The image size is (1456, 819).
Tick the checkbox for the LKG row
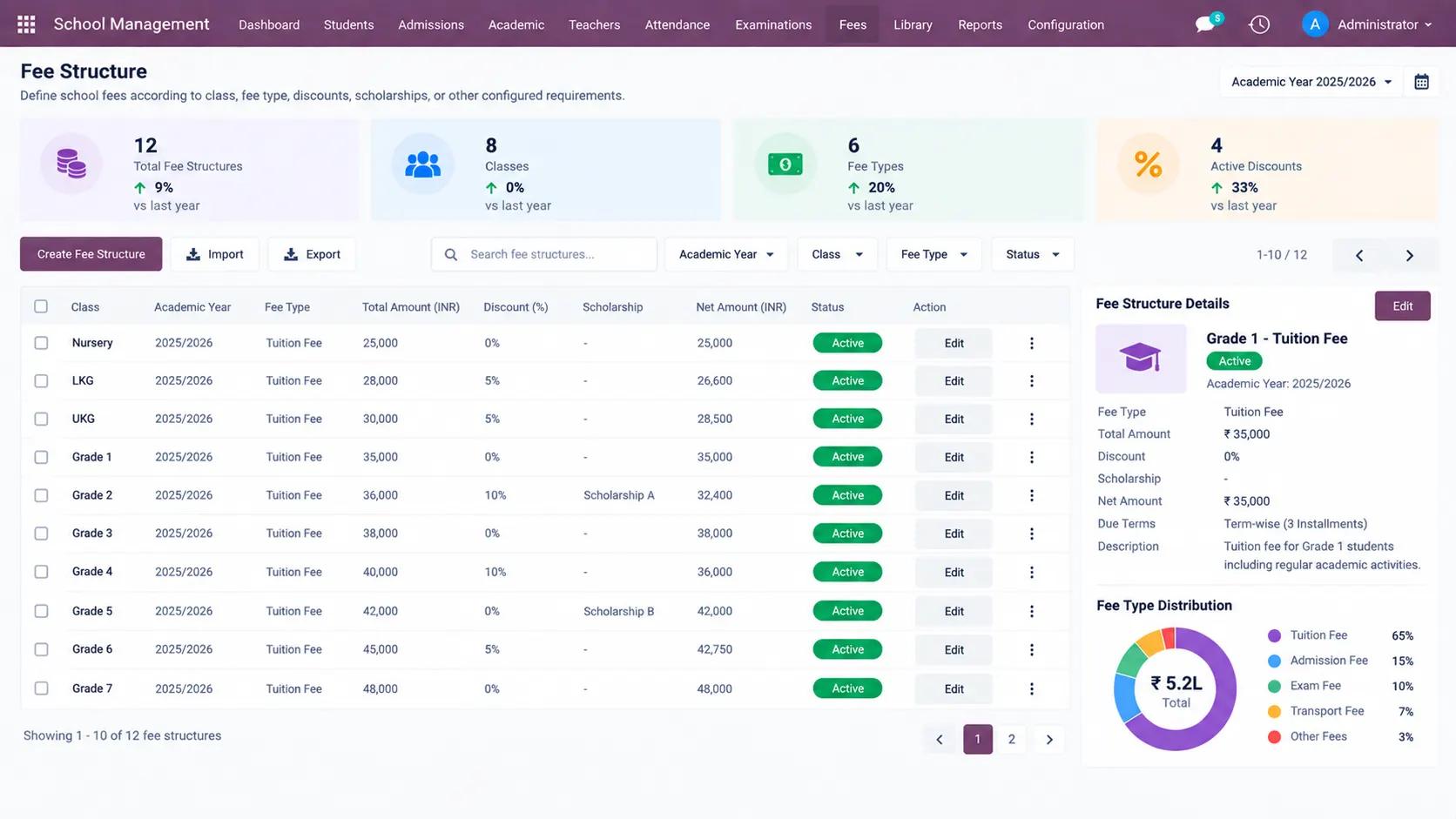pyautogui.click(x=41, y=380)
